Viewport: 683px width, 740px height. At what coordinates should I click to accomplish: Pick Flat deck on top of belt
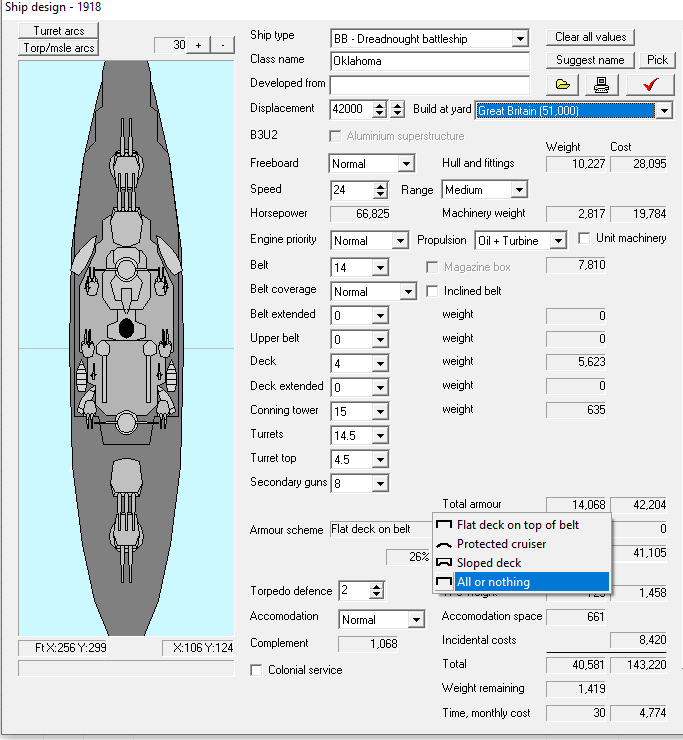coord(521,525)
